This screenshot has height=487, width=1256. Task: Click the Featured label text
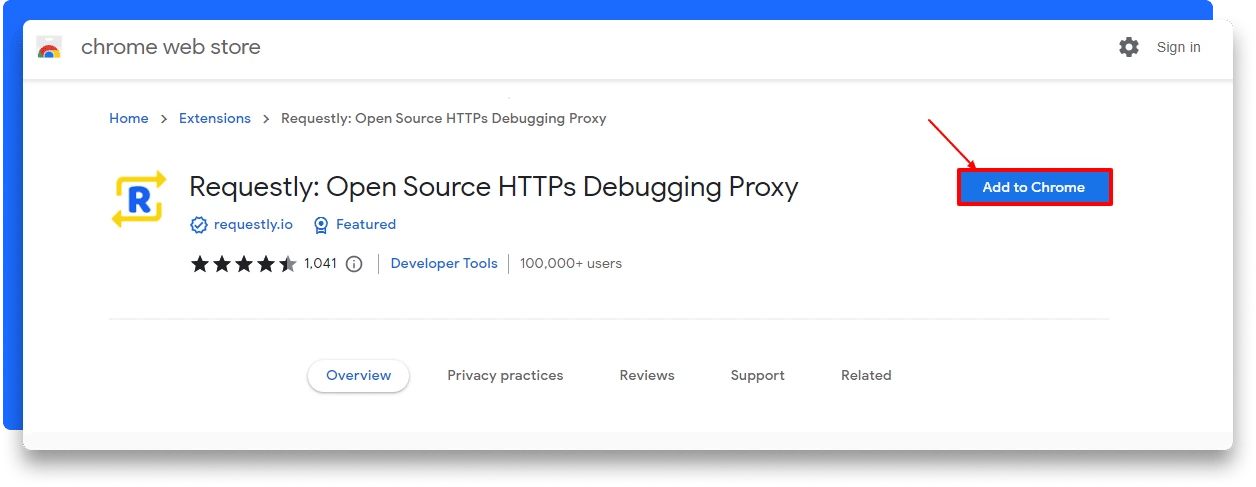coord(366,225)
